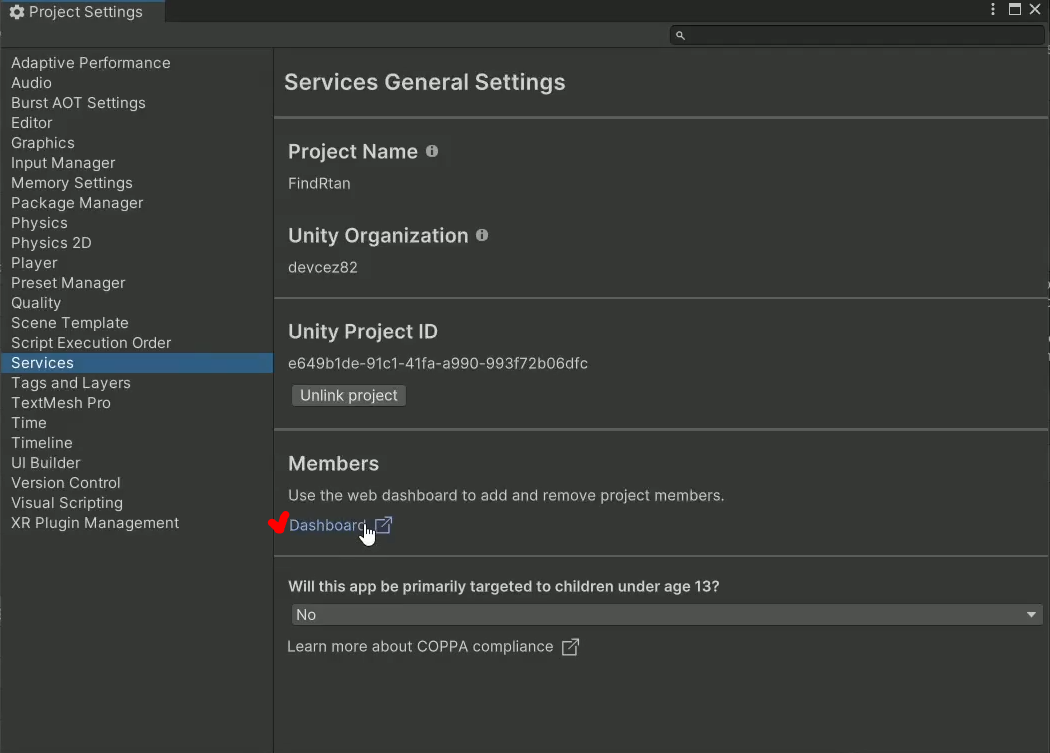Click the Project Name info icon
This screenshot has height=753, width=1050.
pyautogui.click(x=432, y=151)
